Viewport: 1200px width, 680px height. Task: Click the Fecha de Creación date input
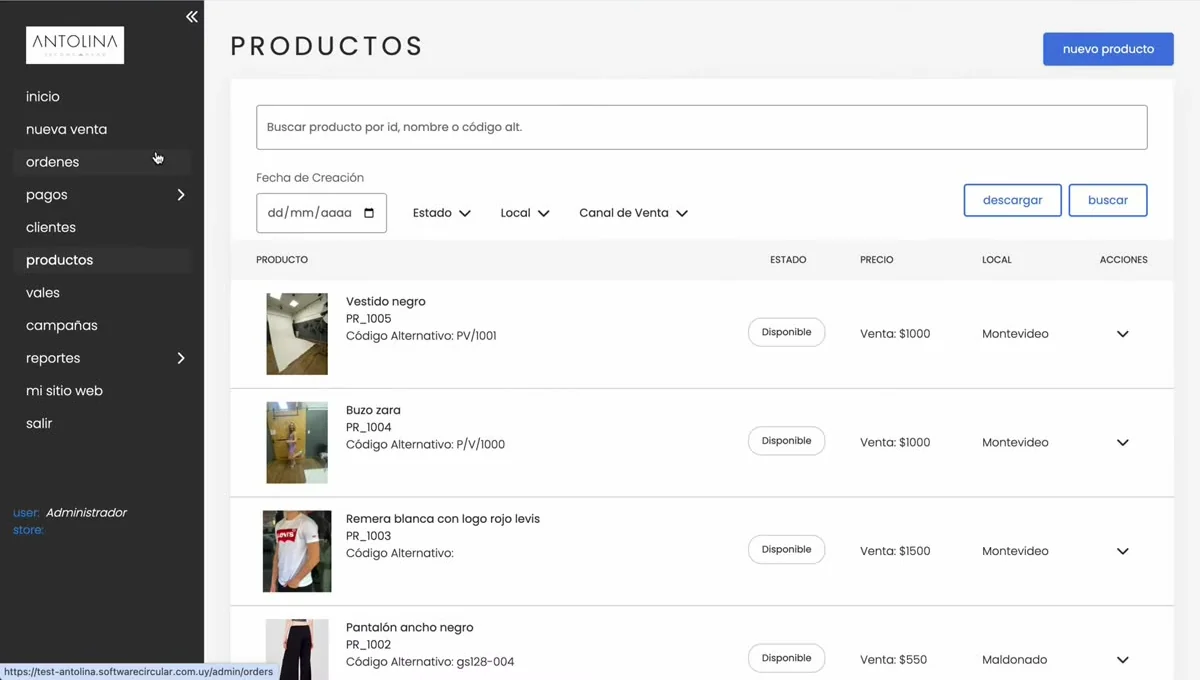click(x=321, y=213)
